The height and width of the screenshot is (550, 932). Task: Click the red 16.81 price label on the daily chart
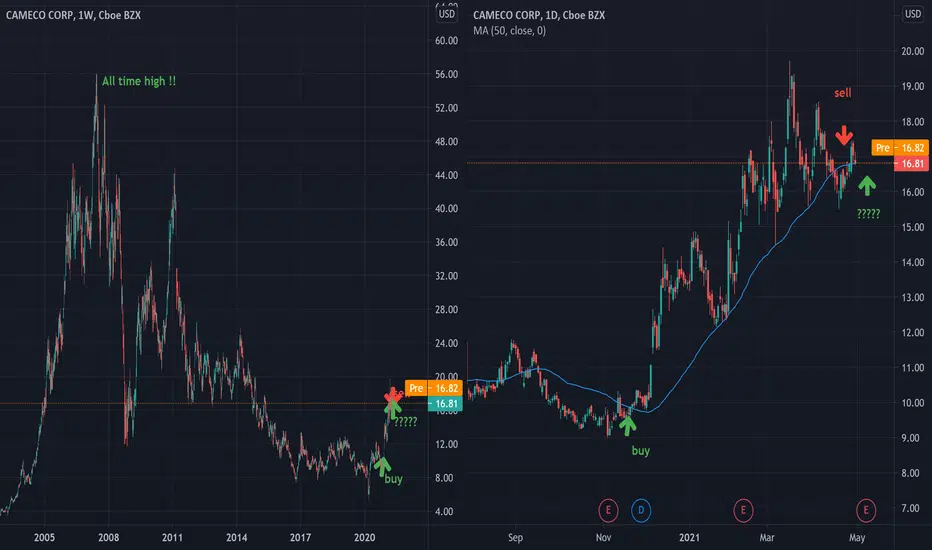911,164
